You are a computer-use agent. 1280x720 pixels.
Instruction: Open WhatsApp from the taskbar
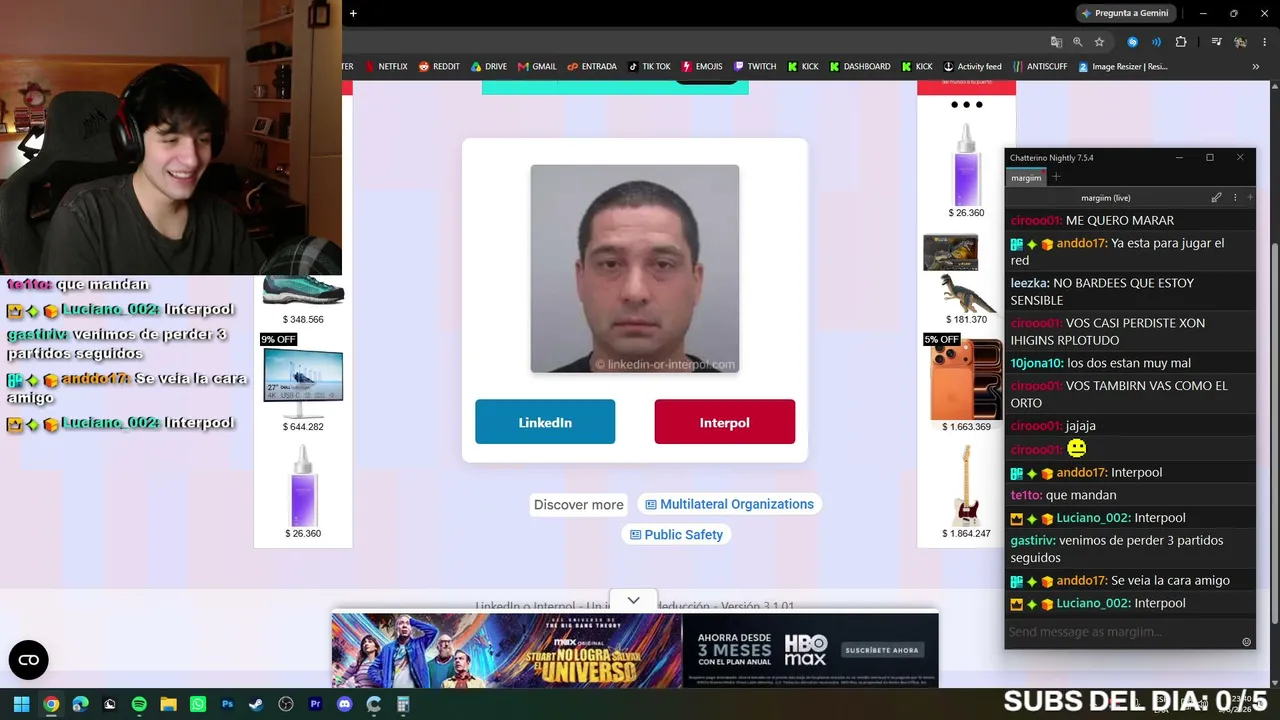click(198, 704)
